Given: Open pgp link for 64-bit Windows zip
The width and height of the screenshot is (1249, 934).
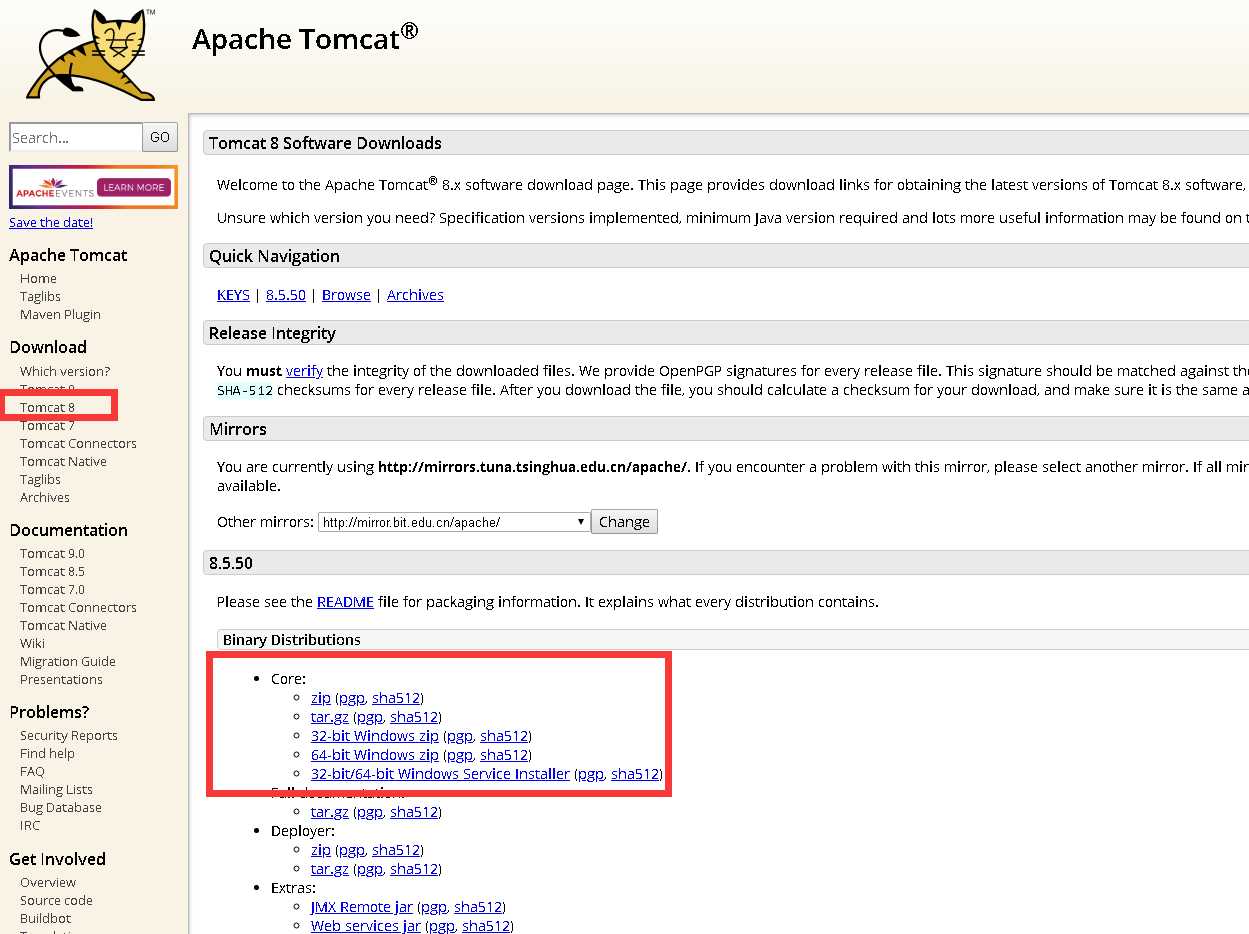Looking at the screenshot, I should click(459, 755).
